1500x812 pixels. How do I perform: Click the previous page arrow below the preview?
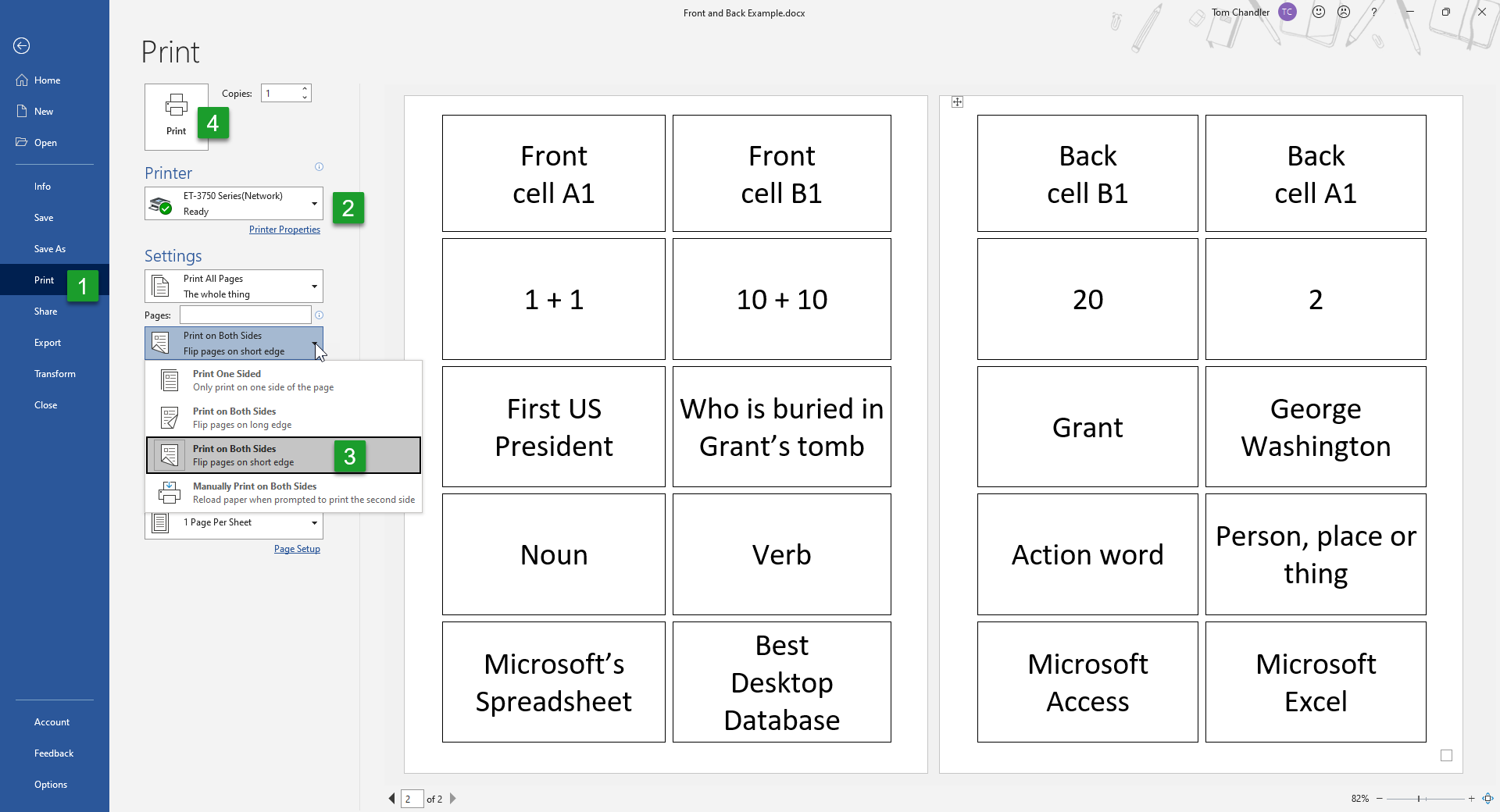392,799
